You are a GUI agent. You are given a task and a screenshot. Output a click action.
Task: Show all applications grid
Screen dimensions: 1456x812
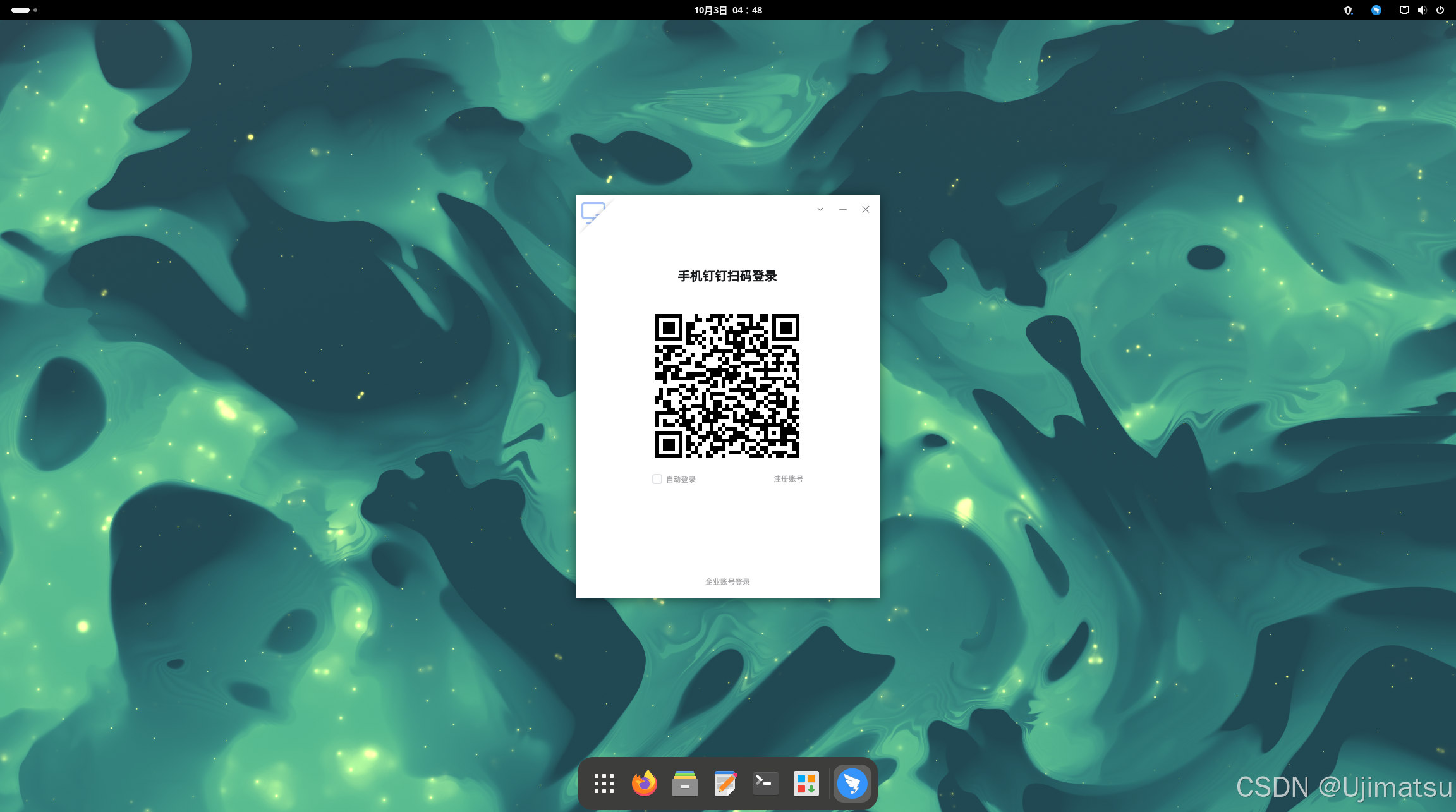pyautogui.click(x=604, y=784)
